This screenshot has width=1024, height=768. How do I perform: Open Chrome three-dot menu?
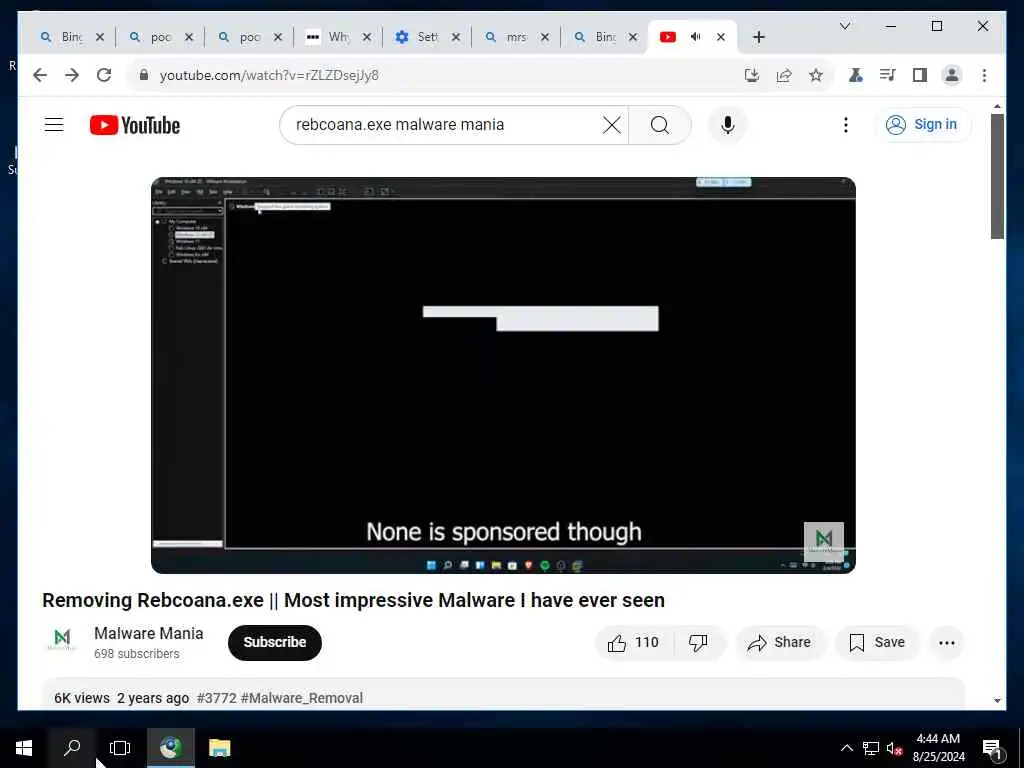[x=984, y=75]
